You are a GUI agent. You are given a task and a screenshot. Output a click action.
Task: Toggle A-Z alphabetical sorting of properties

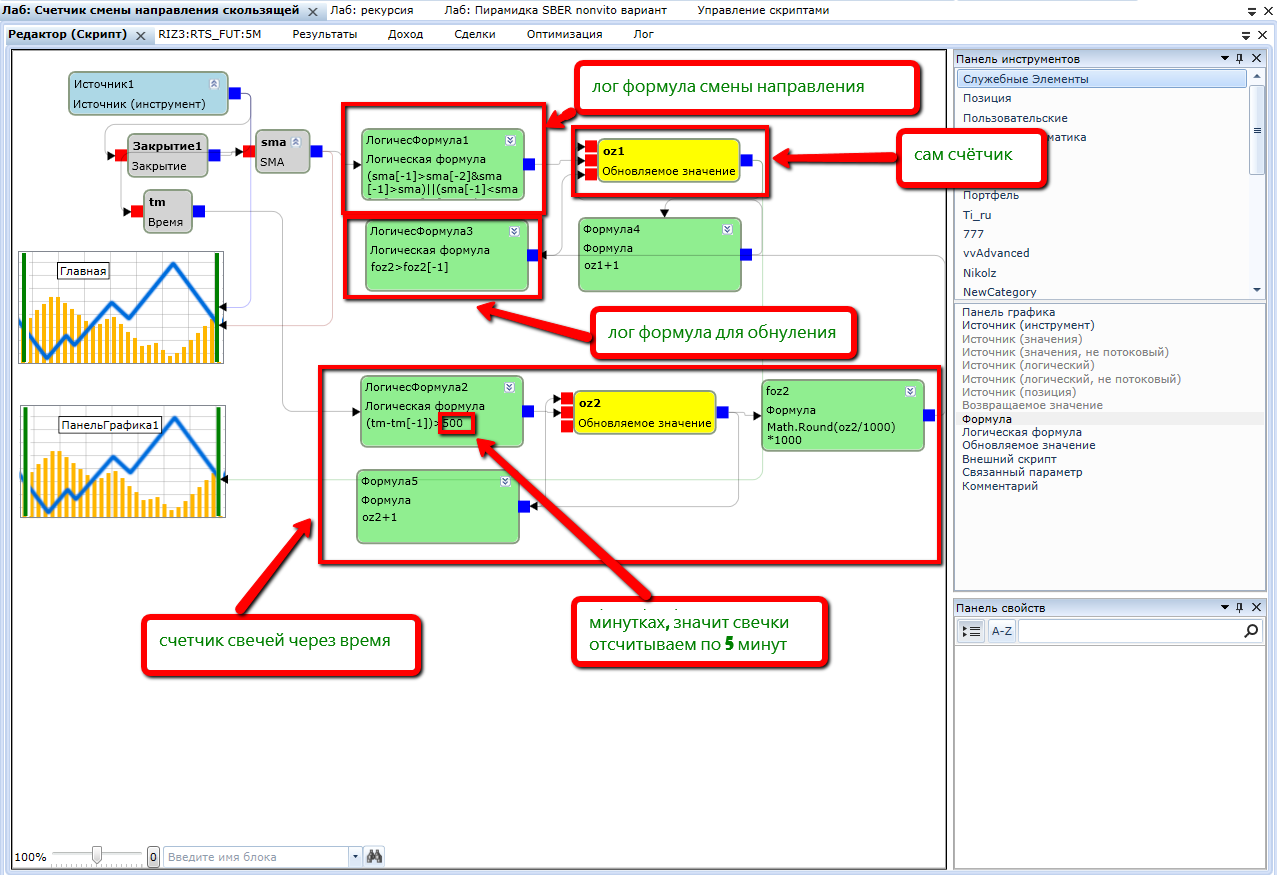click(1001, 631)
